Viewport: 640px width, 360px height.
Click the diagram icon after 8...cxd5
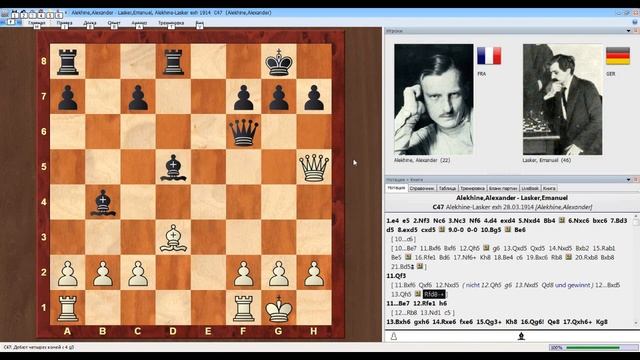click(x=442, y=230)
